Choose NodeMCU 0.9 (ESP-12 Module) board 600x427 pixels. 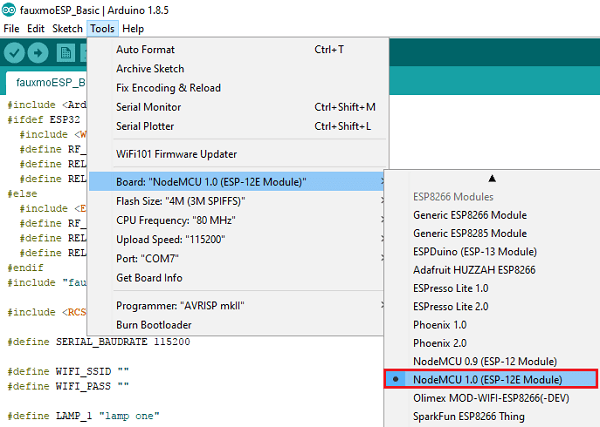coord(485,360)
